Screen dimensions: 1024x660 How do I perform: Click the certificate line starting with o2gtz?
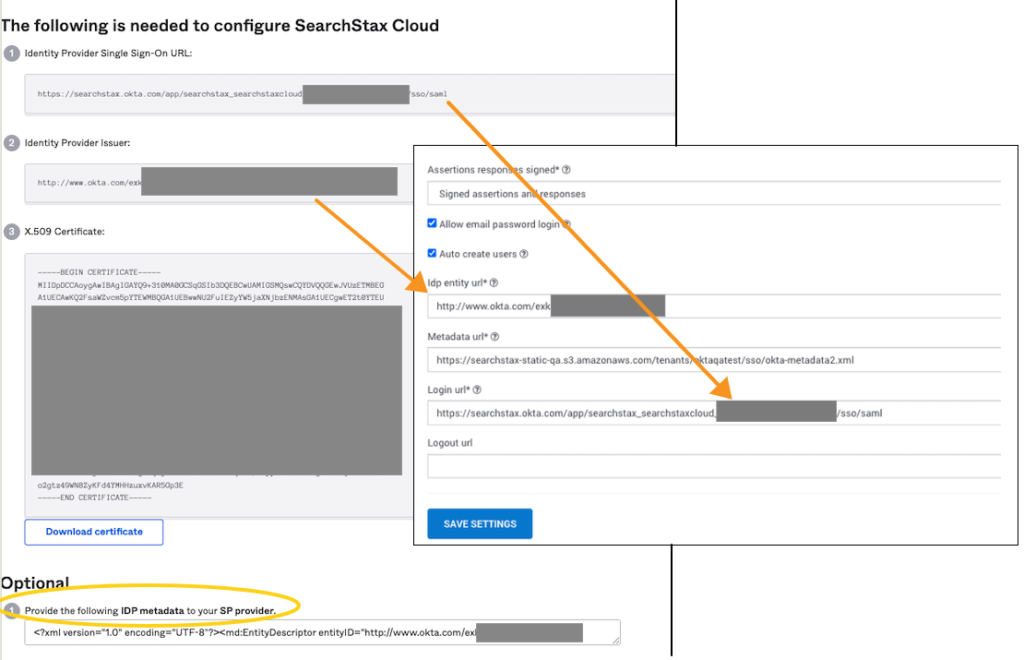click(110, 485)
